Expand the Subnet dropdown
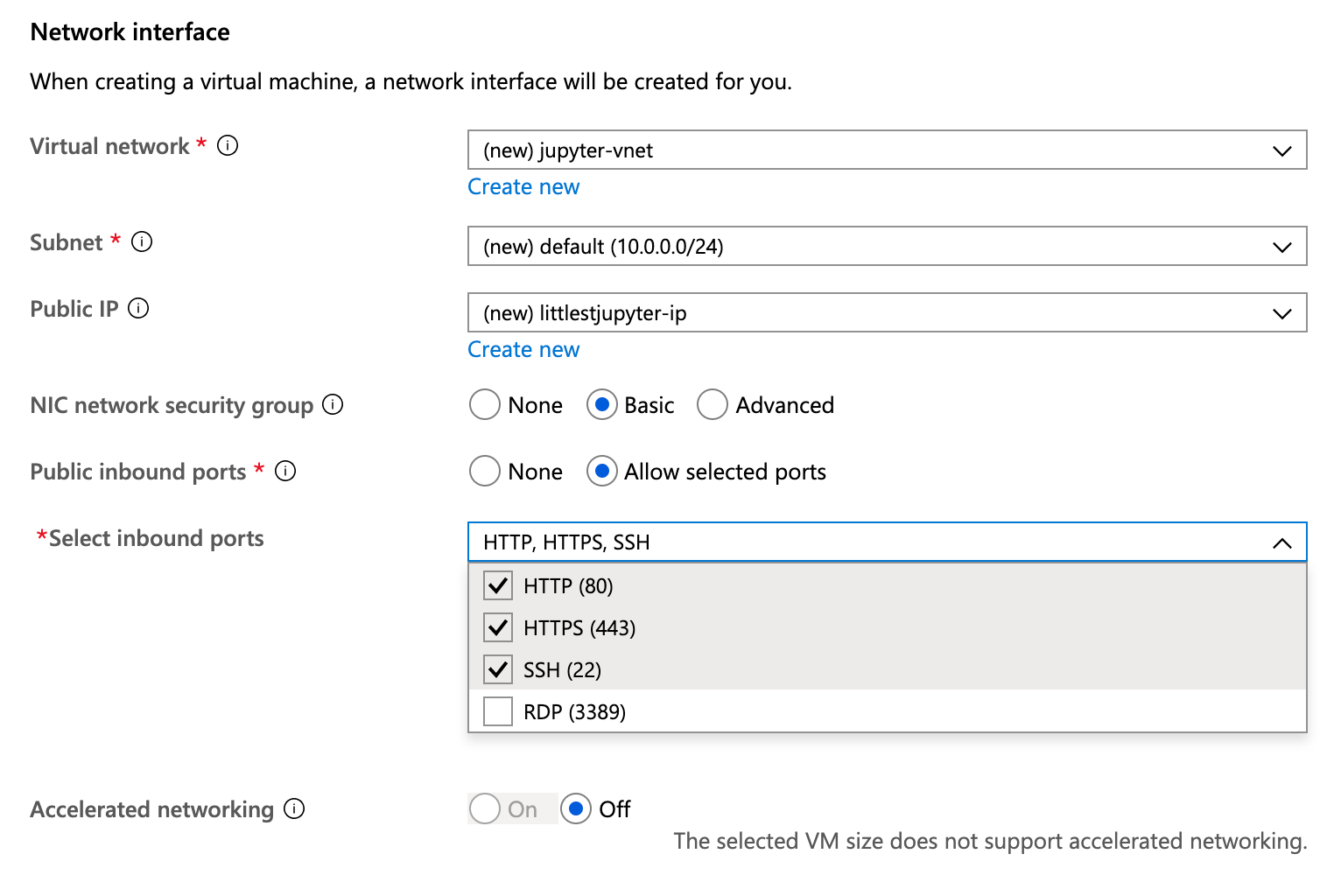1341x896 pixels. coord(886,247)
